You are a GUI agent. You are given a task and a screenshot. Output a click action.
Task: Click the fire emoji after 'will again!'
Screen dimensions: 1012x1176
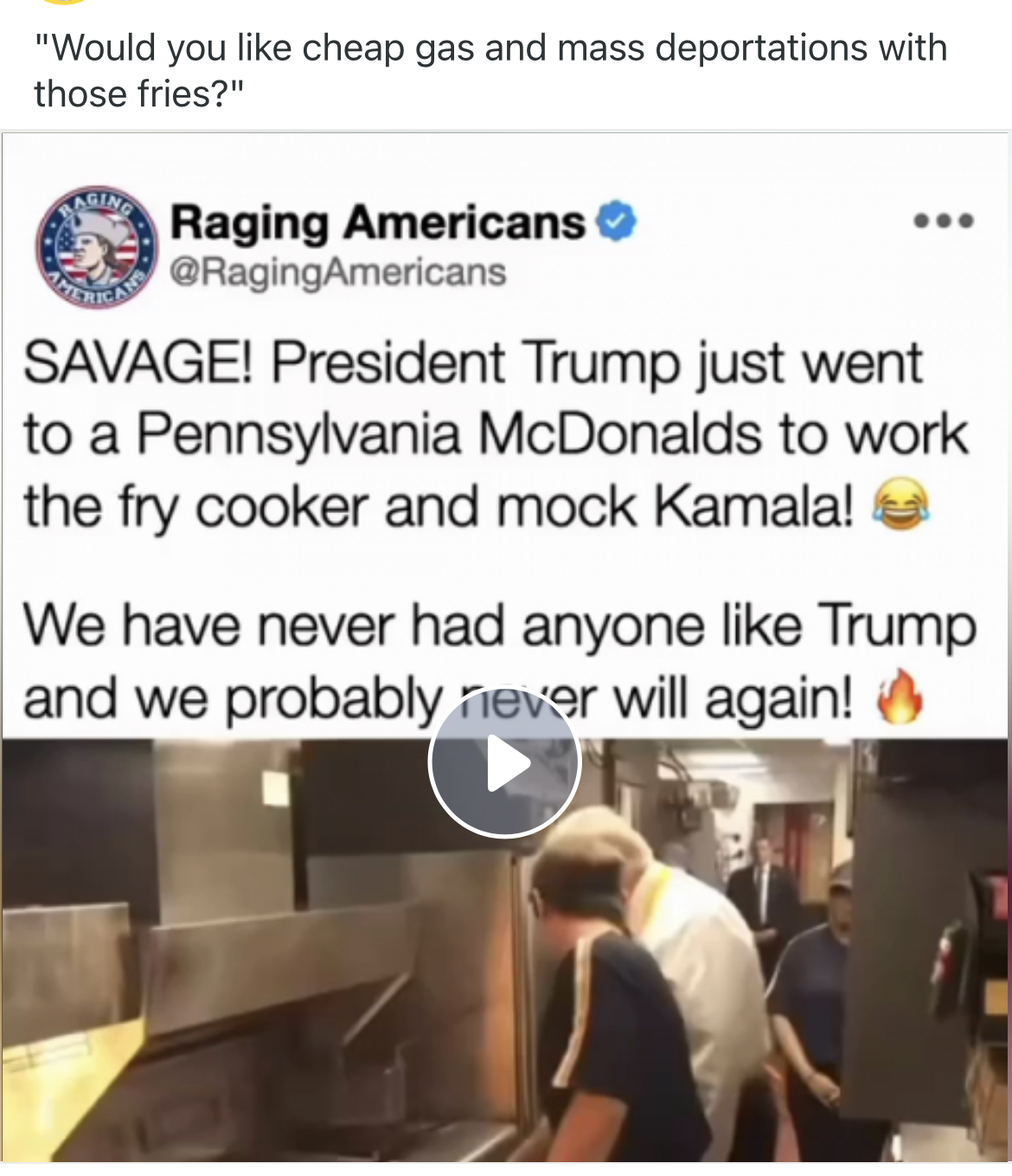(x=900, y=697)
